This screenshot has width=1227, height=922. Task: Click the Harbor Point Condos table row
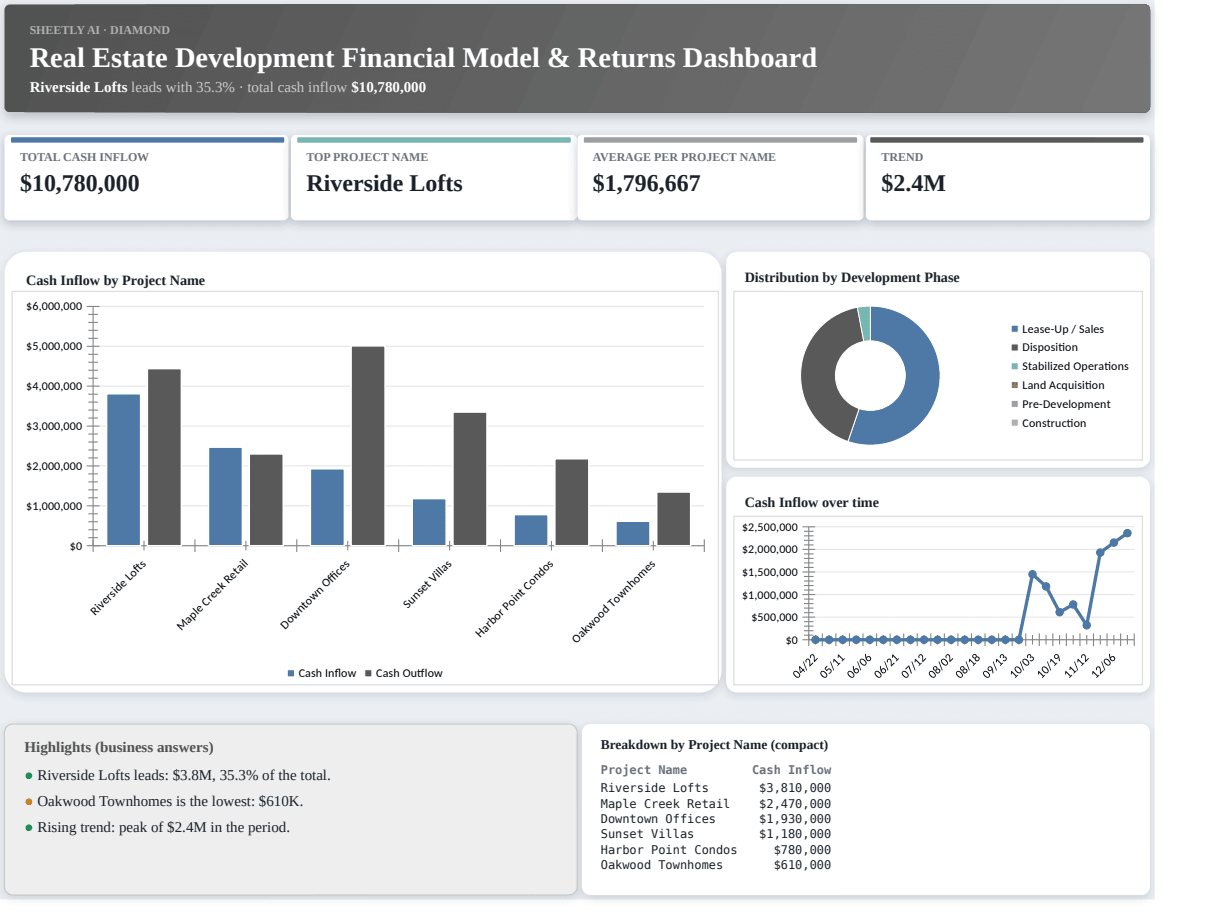[x=715, y=850]
